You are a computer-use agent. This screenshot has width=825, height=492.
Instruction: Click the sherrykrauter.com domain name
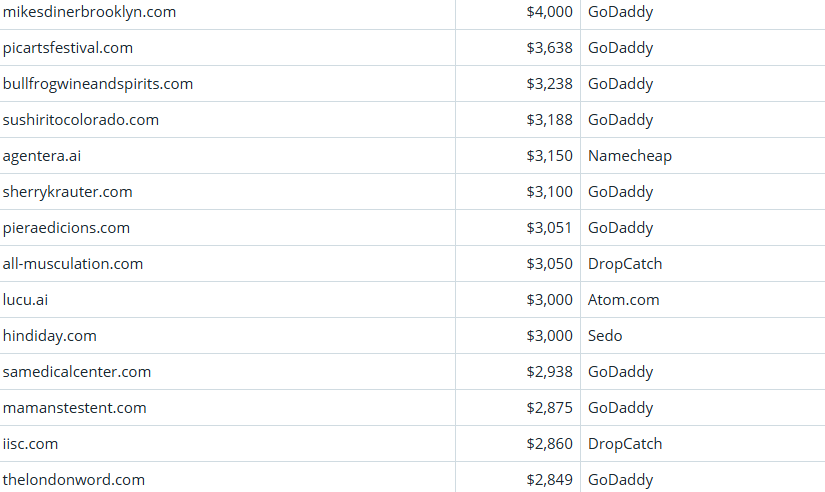68,192
